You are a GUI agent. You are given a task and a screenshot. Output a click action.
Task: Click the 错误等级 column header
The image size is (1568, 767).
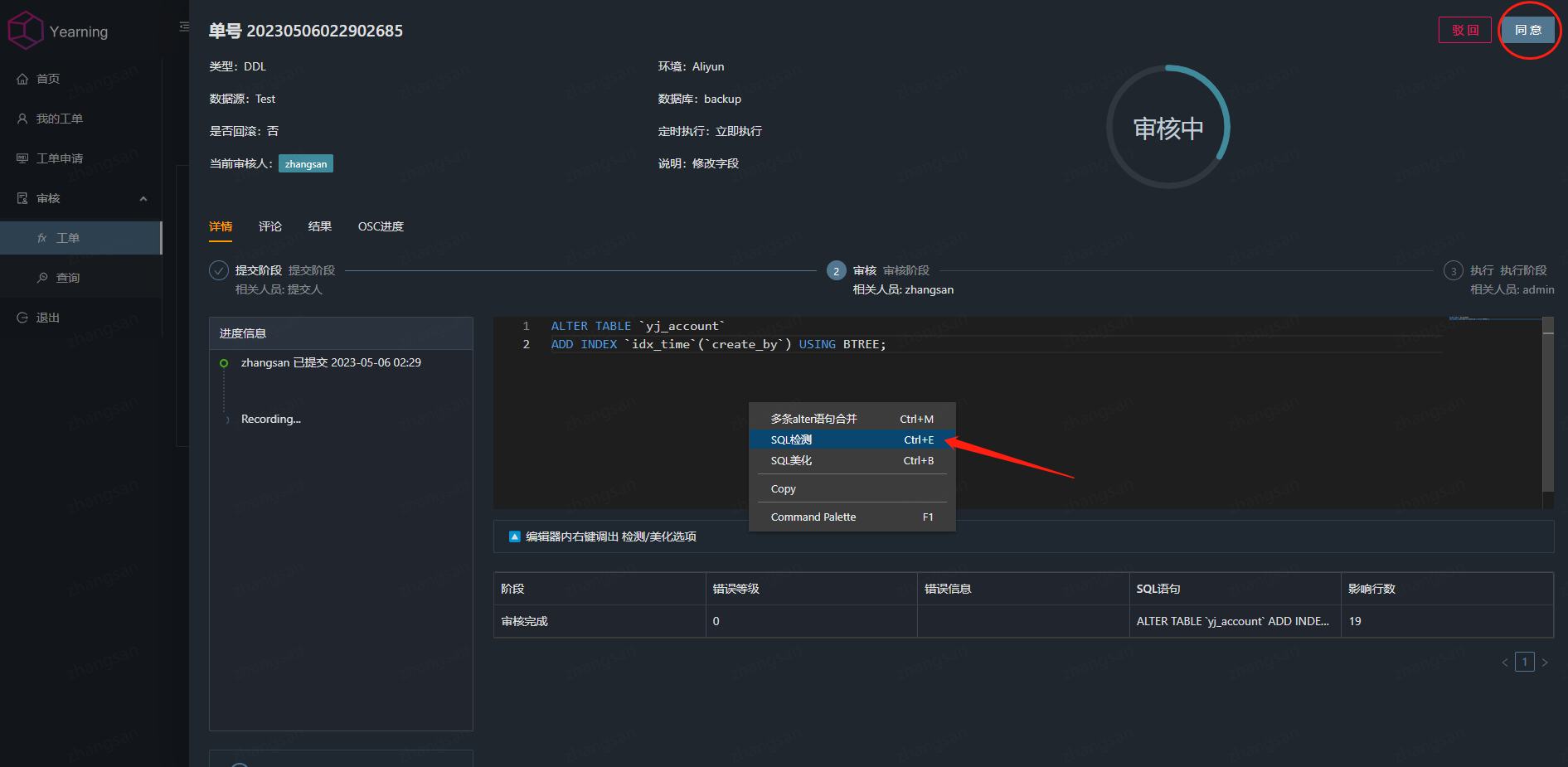point(812,589)
